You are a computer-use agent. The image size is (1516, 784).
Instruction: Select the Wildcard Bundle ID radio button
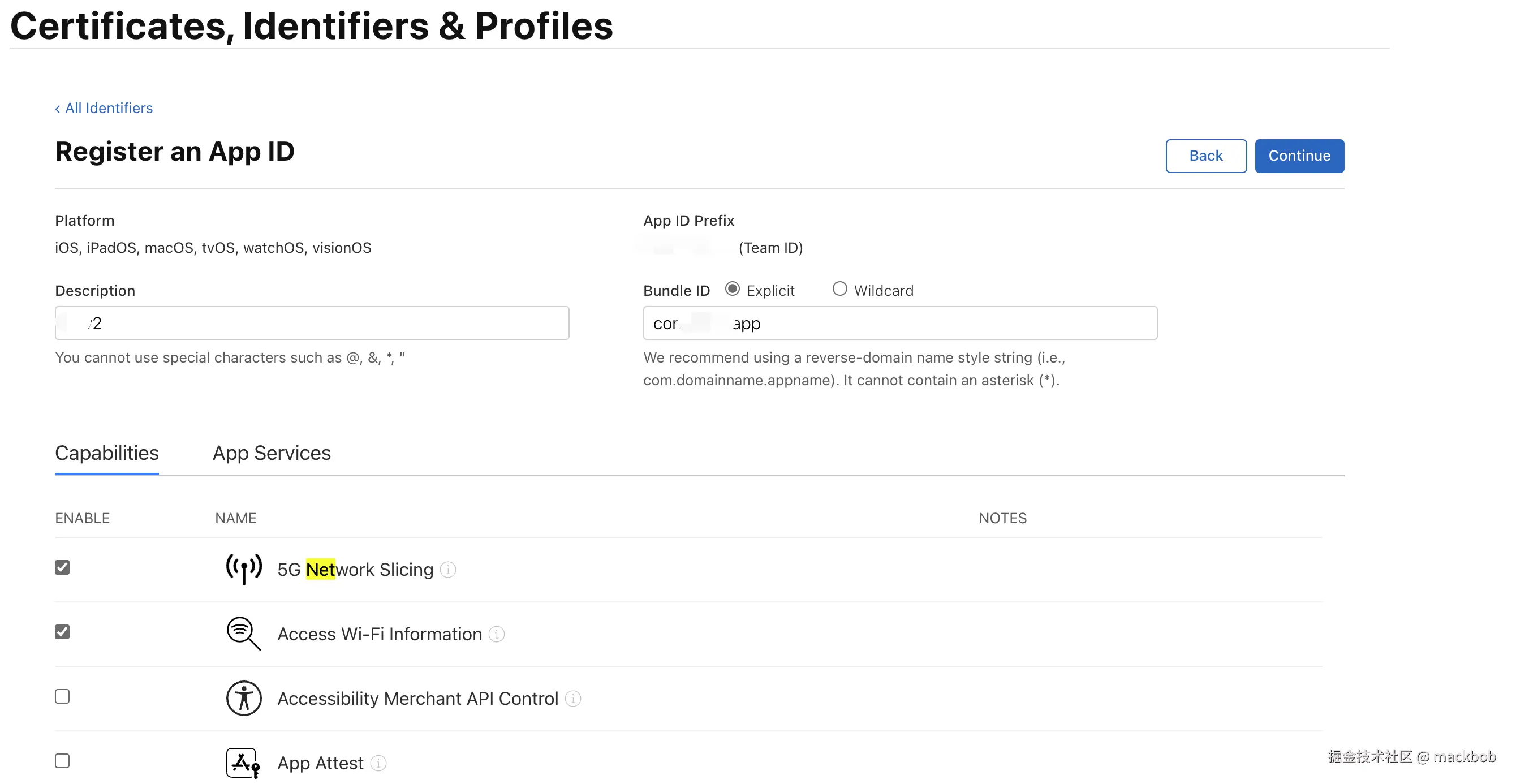[840, 289]
